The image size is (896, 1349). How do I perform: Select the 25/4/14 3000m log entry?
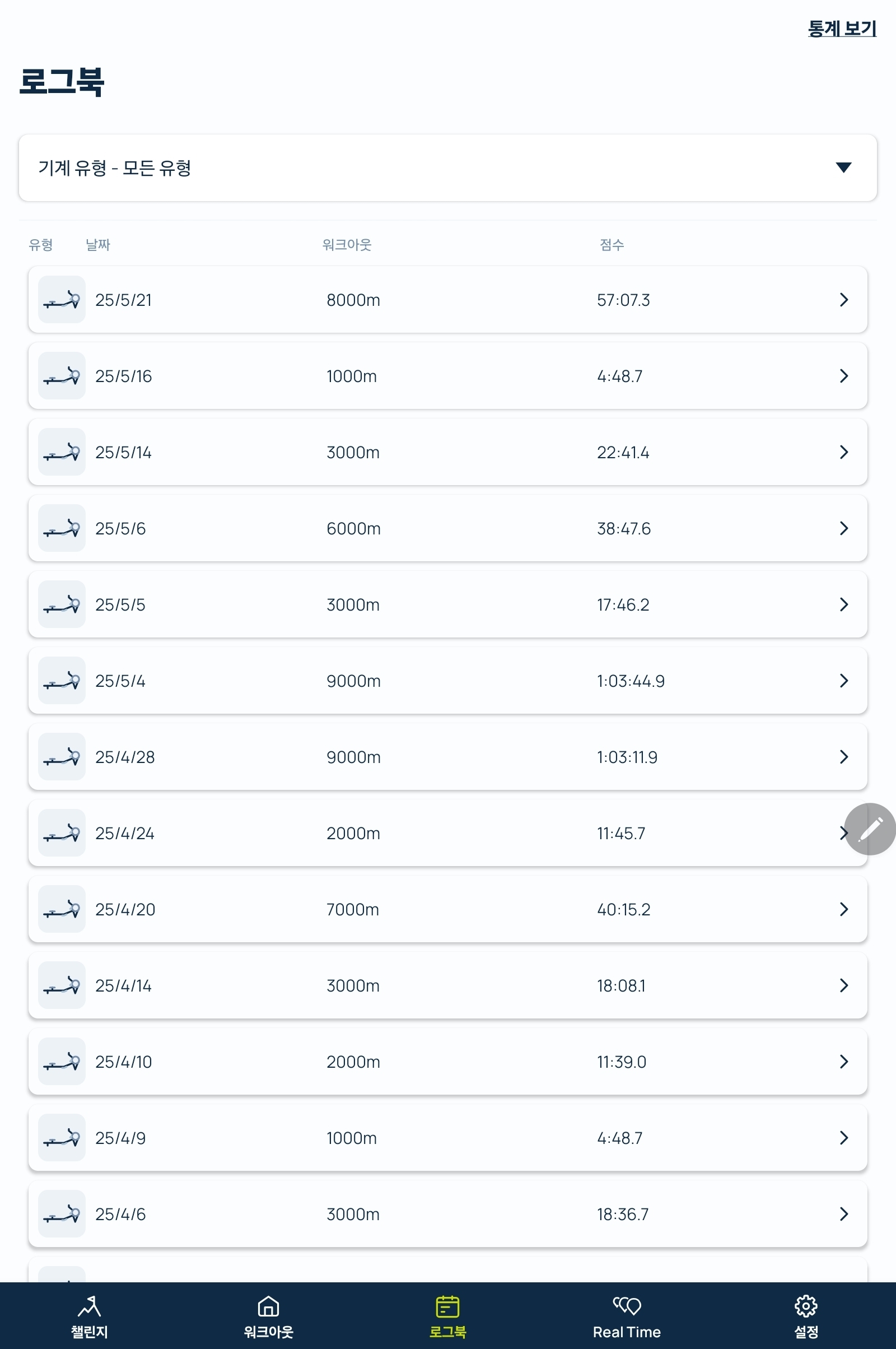447,985
